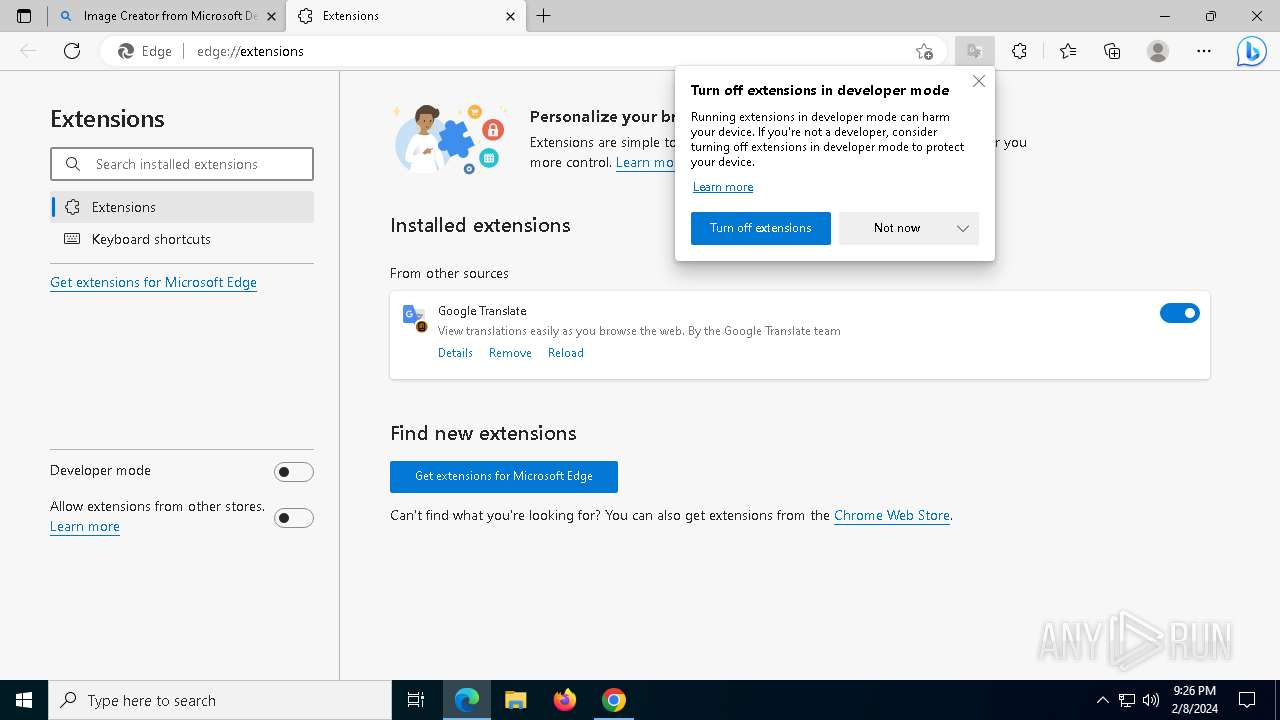Open the Chrome Web Store link

[x=892, y=516]
